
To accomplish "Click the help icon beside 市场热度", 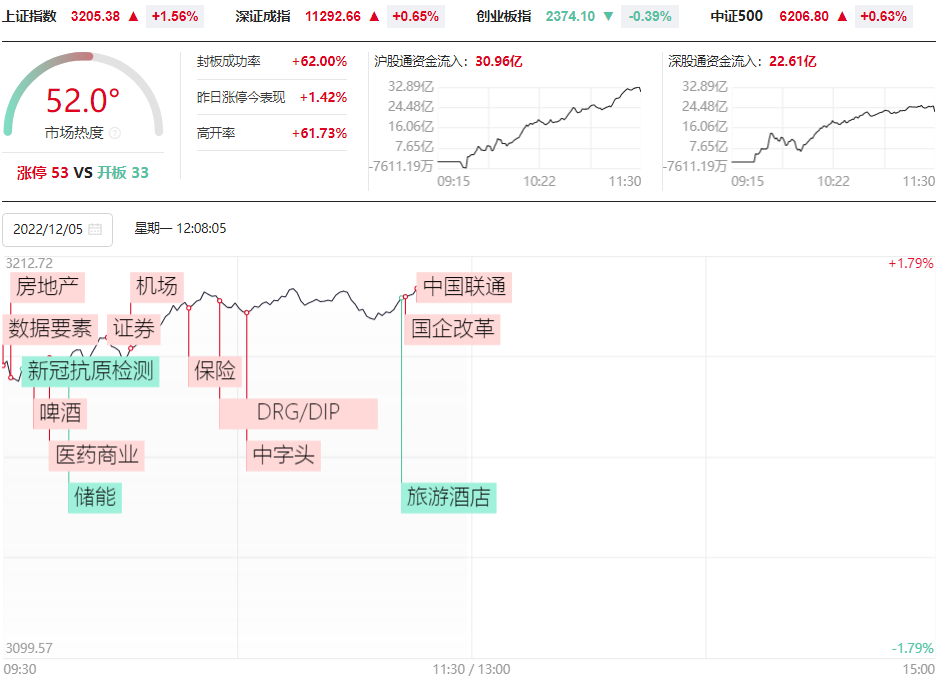I will pos(114,133).
